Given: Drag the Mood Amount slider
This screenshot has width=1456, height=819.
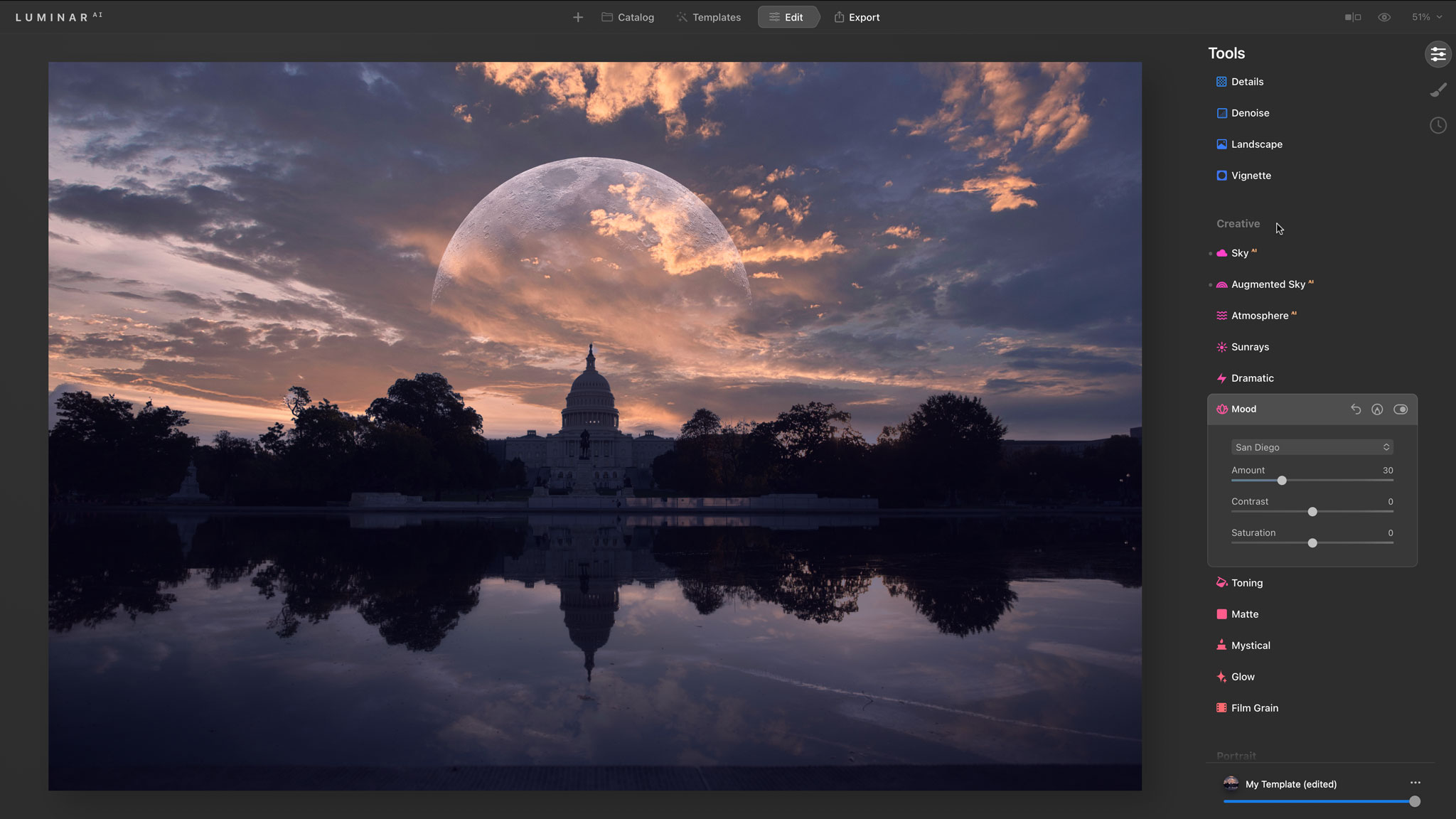Looking at the screenshot, I should tap(1281, 481).
